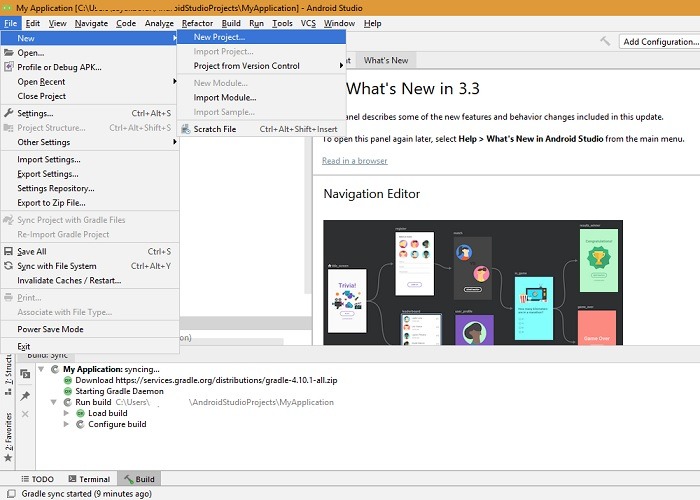This screenshot has height=500, width=700.
Task: Open the View menu
Action: point(58,23)
